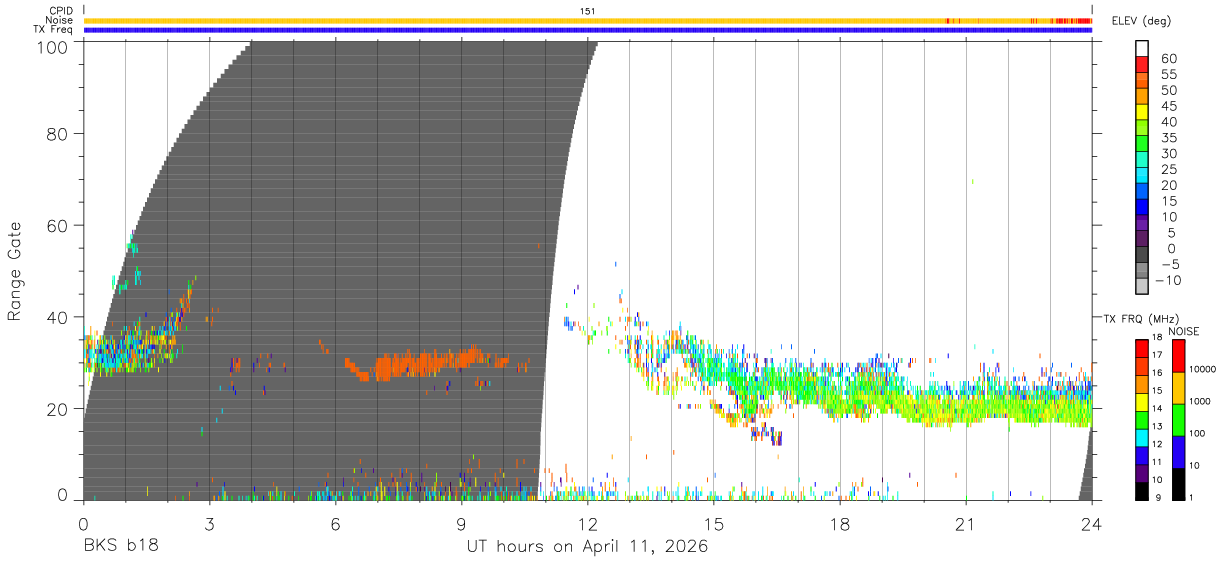Click the CPID value '151'
This screenshot has height=567, width=1228.
(x=588, y=11)
